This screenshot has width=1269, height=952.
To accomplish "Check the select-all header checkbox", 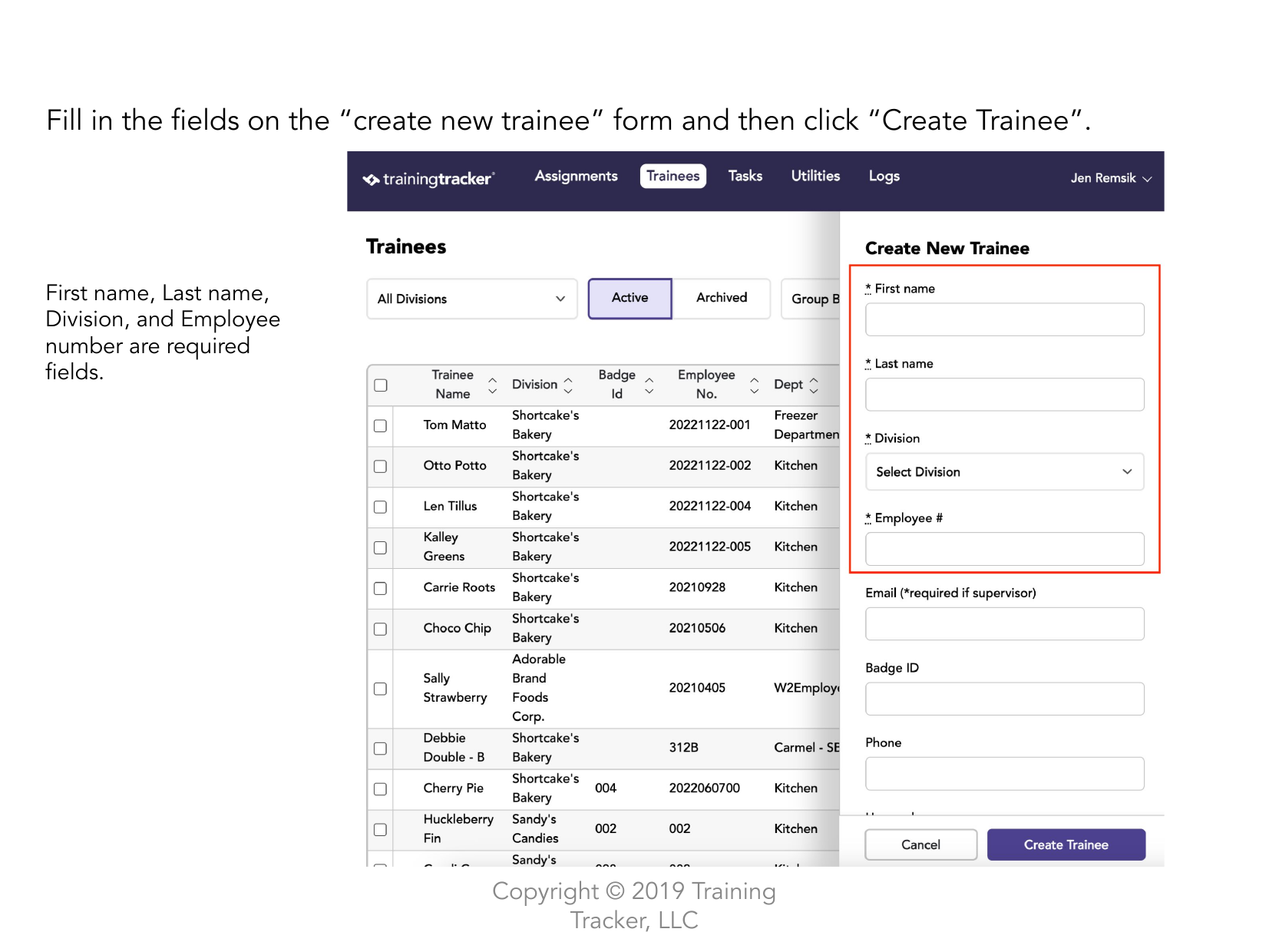I will pyautogui.click(x=381, y=385).
